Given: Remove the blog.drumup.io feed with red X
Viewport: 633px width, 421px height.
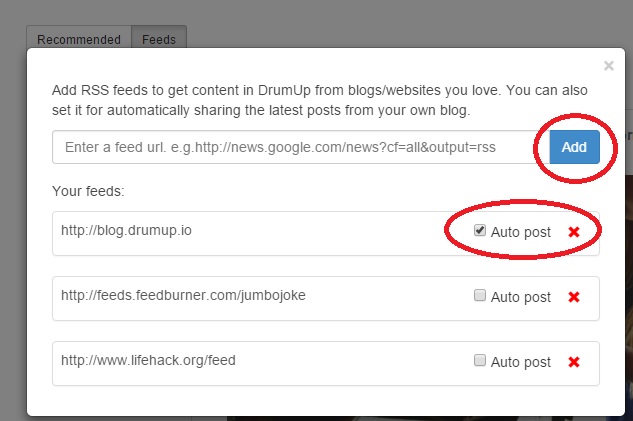Looking at the screenshot, I should coord(574,232).
